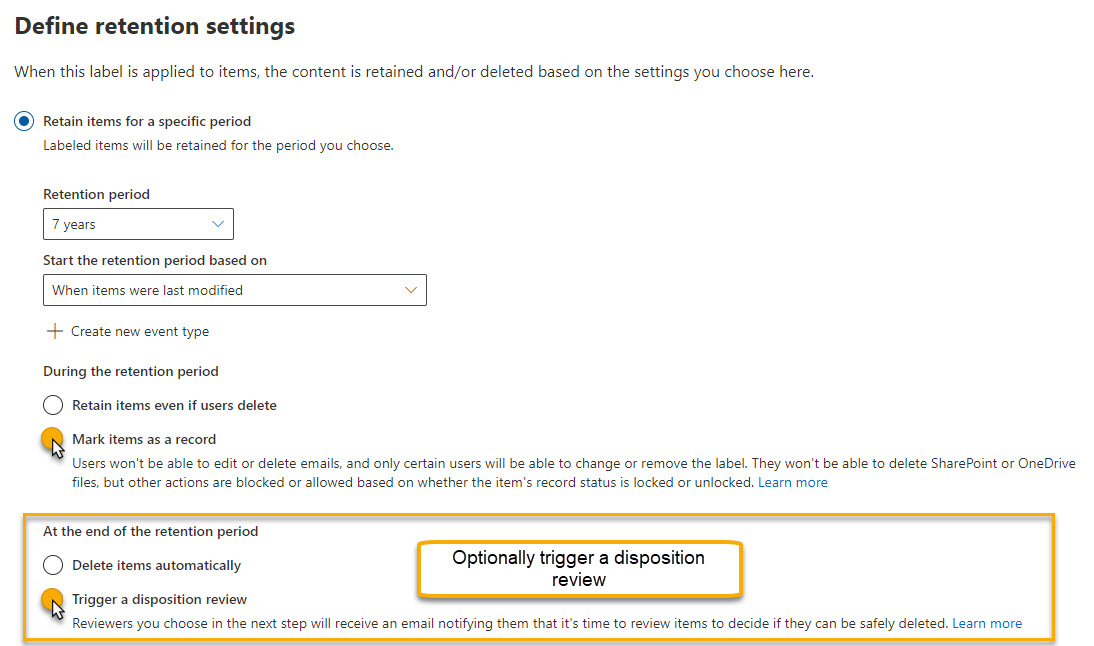Screen dimensions: 1094x646
Task: Select "Delete items automatically" radio button
Action: 53,566
